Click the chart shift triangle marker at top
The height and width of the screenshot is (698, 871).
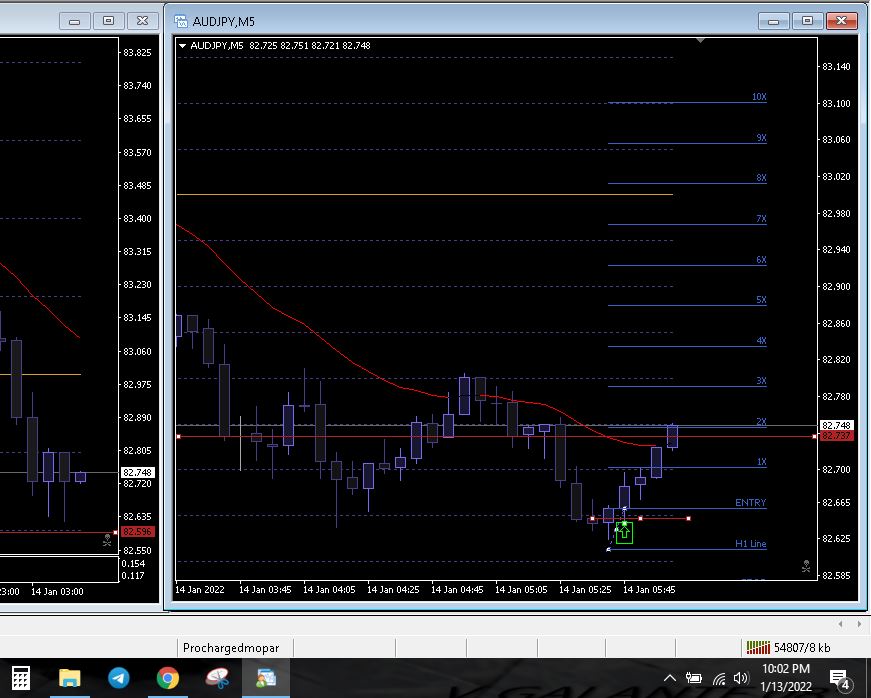[701, 41]
